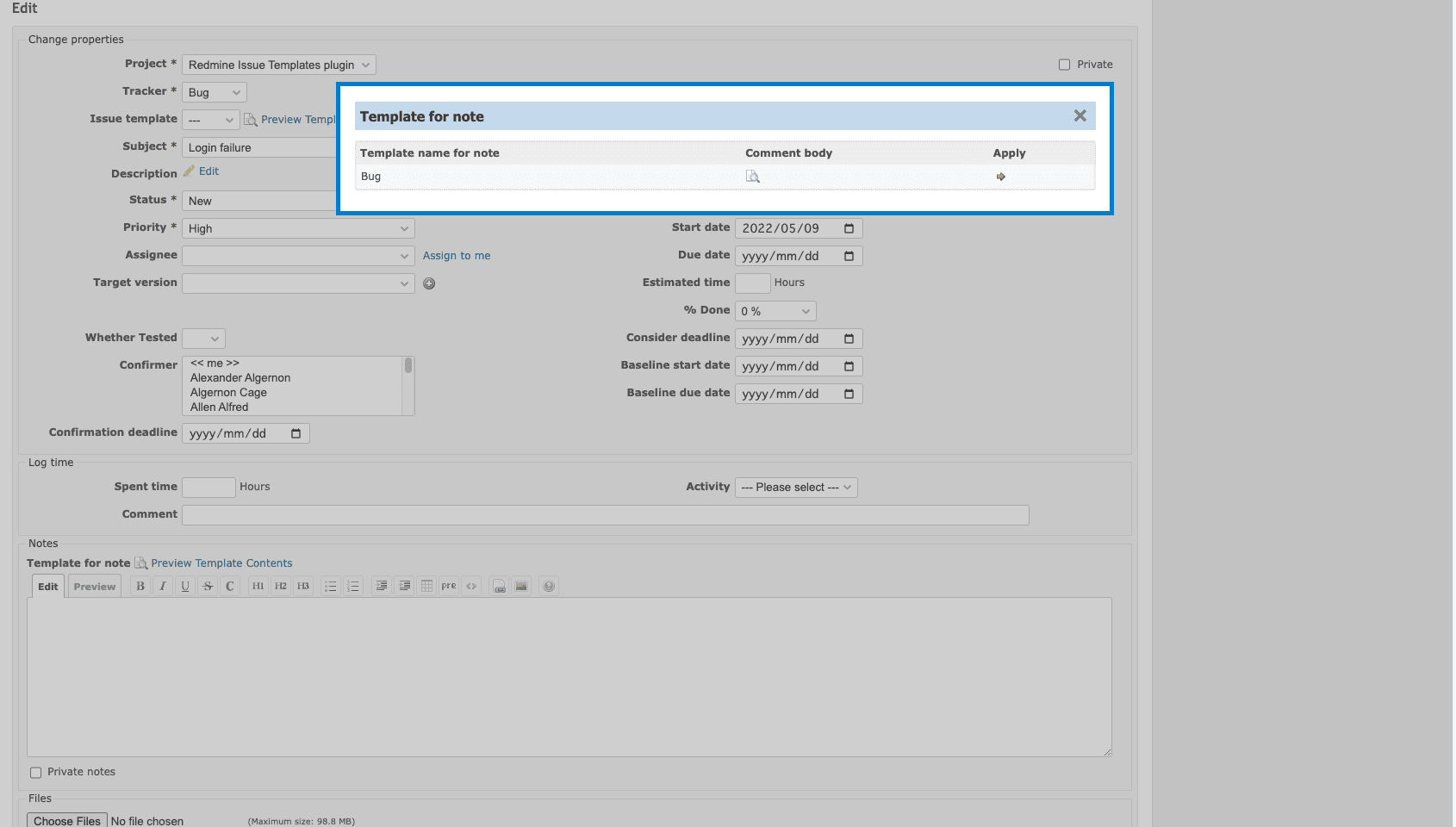Apply the Bug note template arrow
Image resolution: width=1456 pixels, height=827 pixels.
(1000, 177)
